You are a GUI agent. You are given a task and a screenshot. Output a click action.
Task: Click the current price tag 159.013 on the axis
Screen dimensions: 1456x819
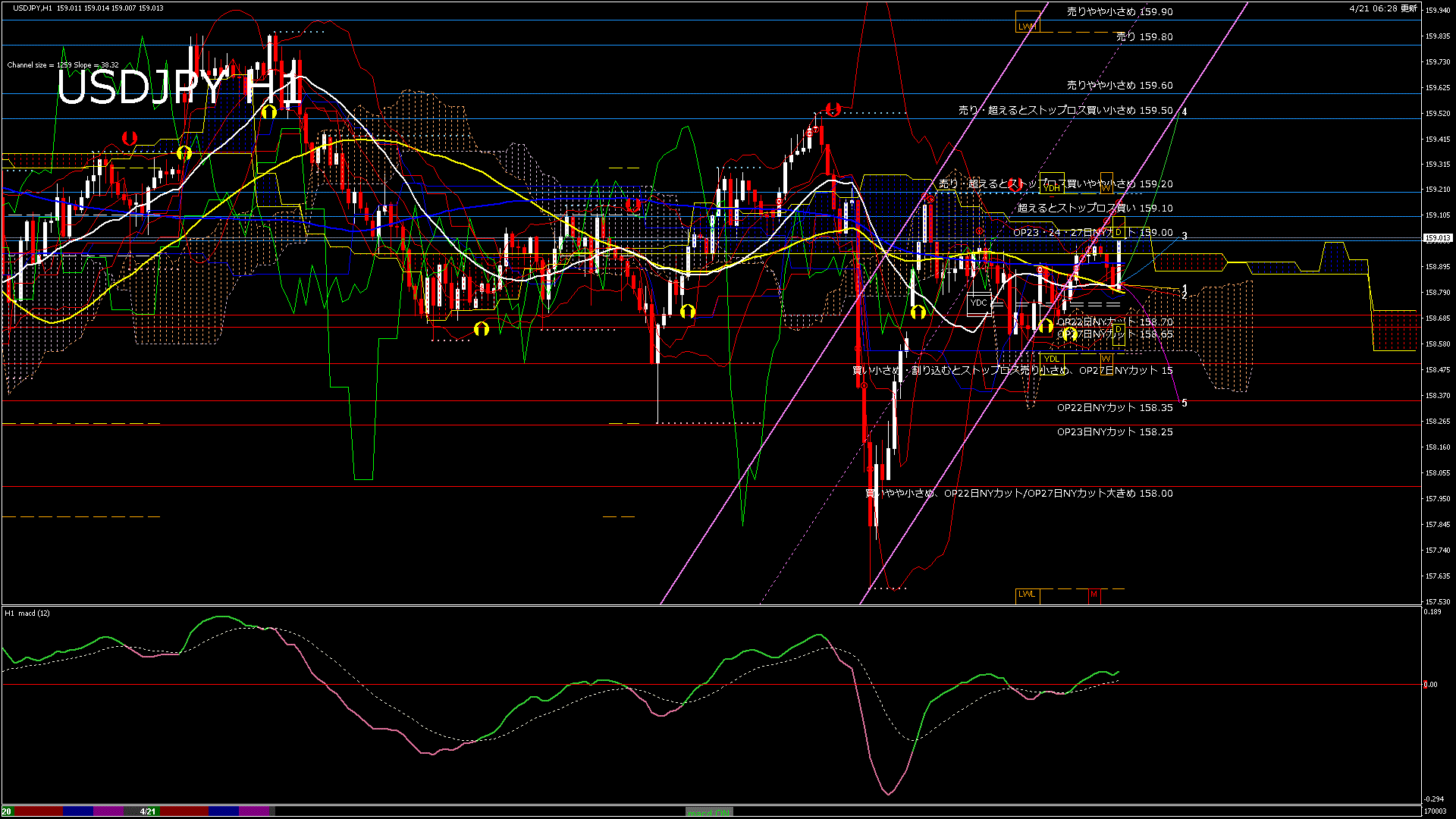coord(1438,238)
